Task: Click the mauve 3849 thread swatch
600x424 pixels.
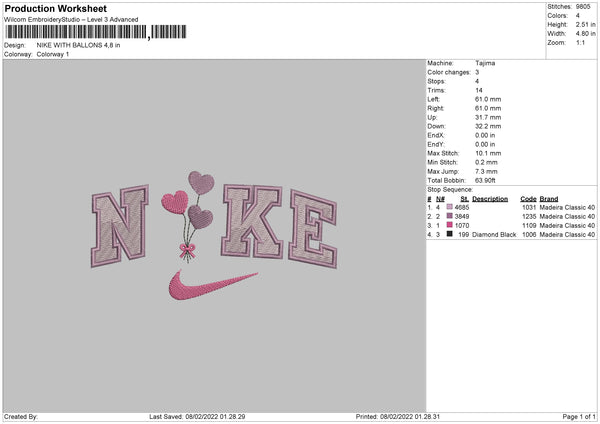Action: click(450, 216)
